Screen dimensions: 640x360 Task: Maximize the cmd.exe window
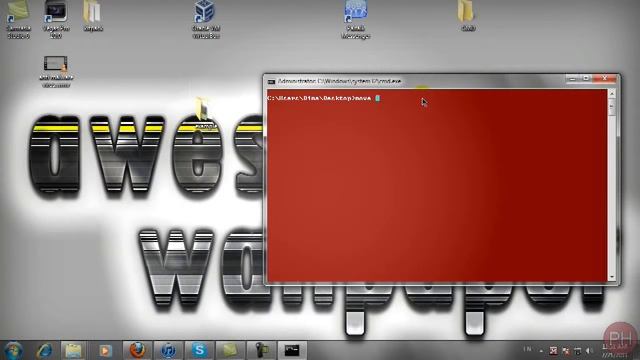click(586, 78)
